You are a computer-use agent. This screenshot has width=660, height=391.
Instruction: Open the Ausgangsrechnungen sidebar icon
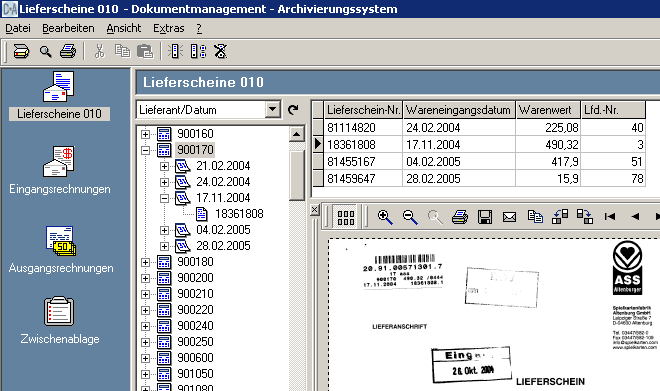[x=61, y=241]
